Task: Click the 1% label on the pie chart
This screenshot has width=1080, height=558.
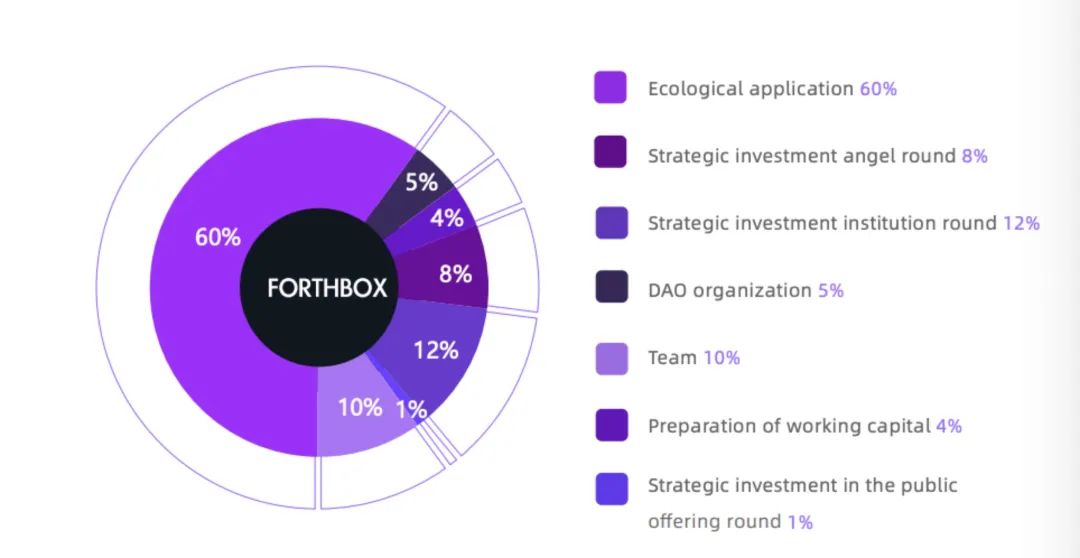Action: (411, 409)
